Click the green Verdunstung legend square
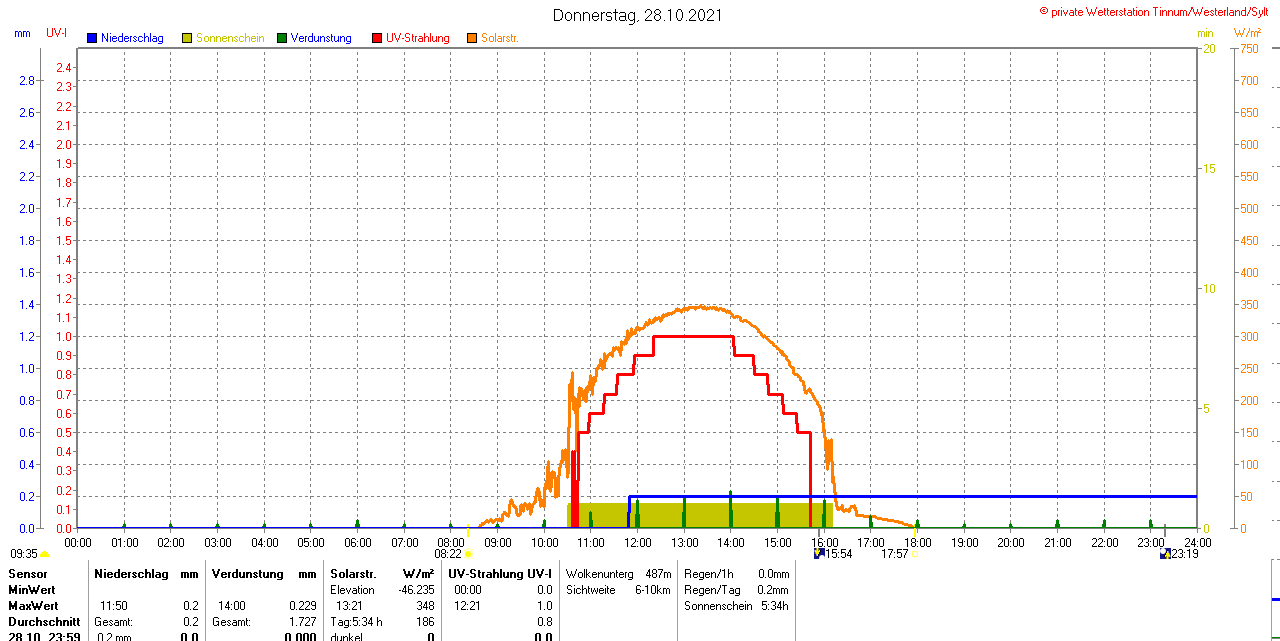This screenshot has width=1280, height=641. pyautogui.click(x=282, y=38)
